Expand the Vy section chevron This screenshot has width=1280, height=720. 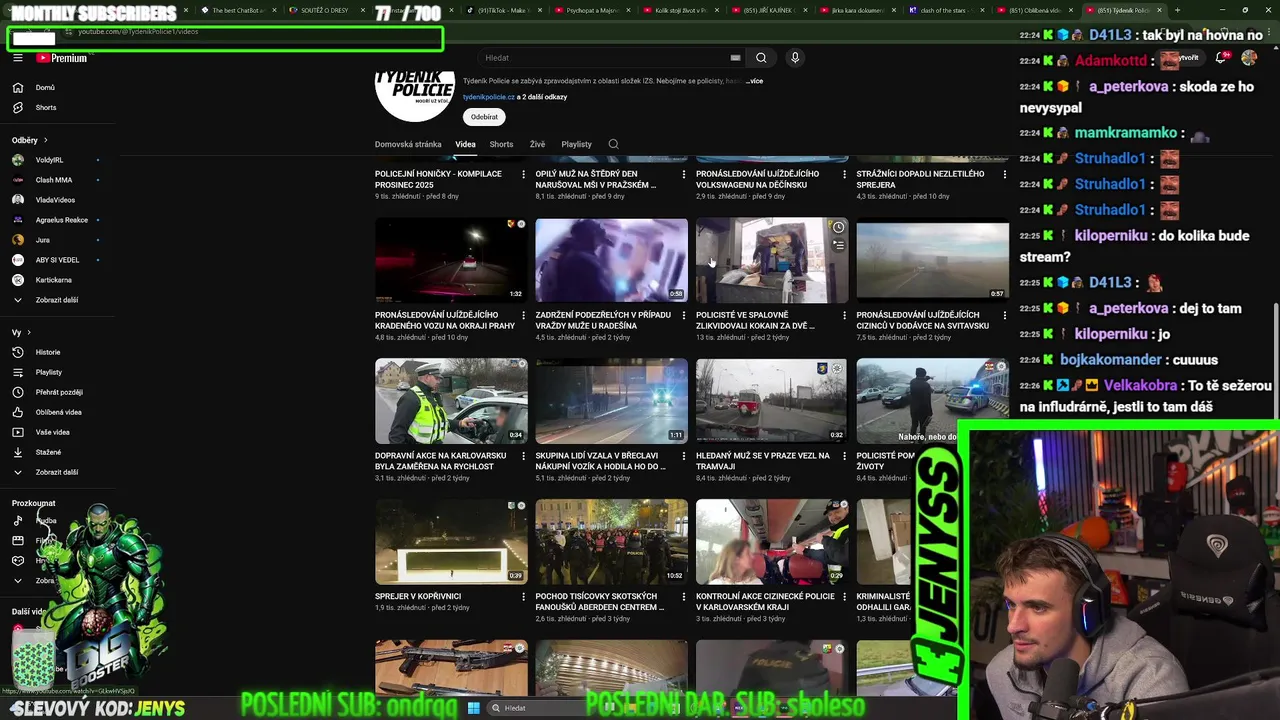coord(29,332)
